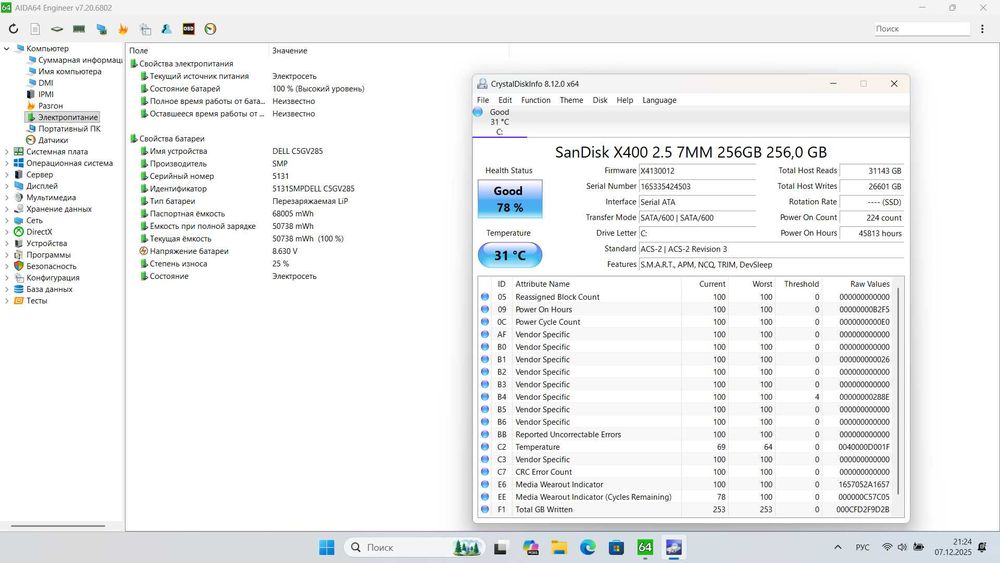
Task: Open the AIDA64 three-dot options menu
Action: pyautogui.click(x=982, y=29)
